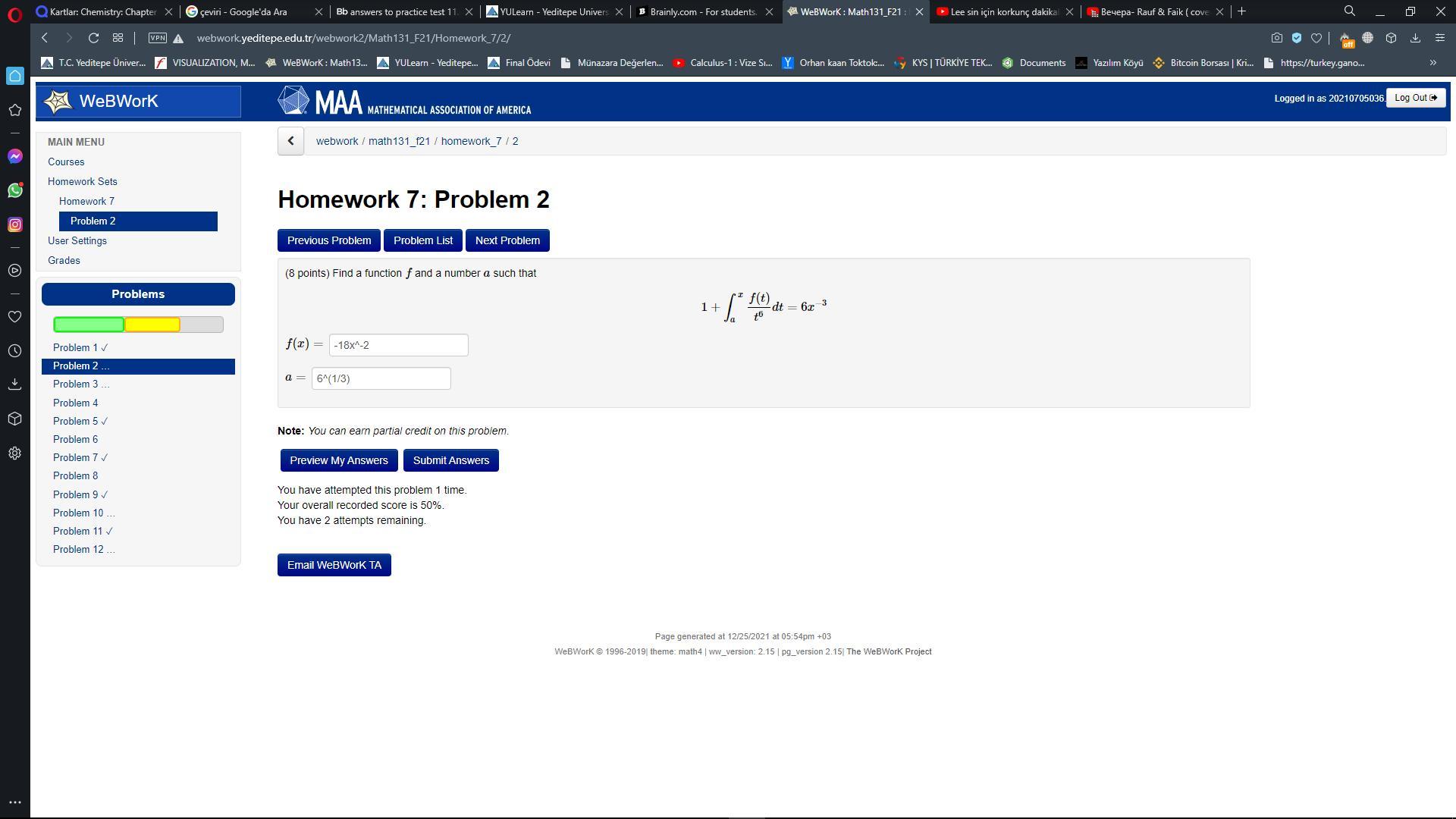Expand hidden bookmarks chevron

click(1432, 63)
